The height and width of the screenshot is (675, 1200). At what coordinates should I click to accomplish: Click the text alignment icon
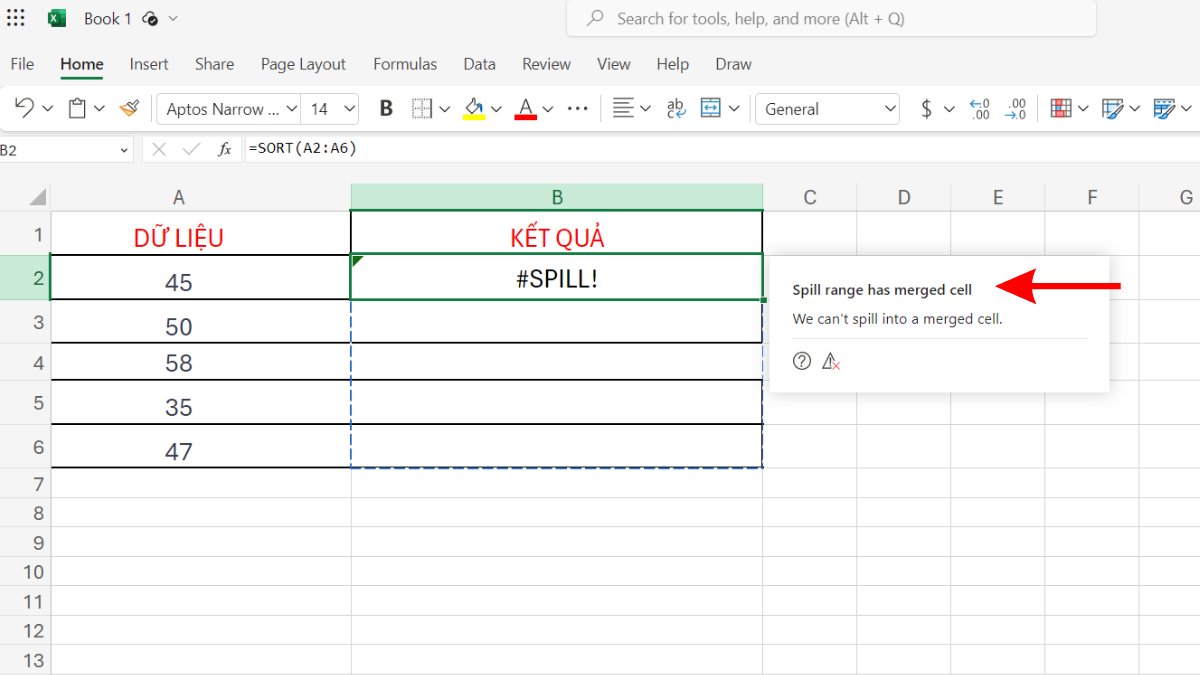[623, 108]
